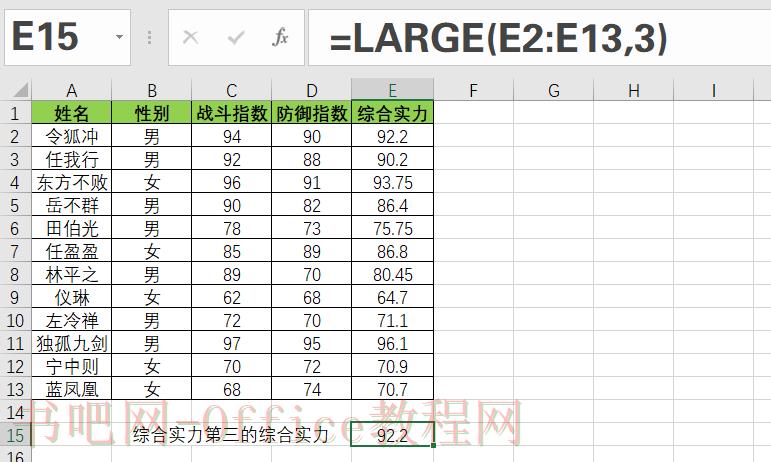This screenshot has width=771, height=462.
Task: Select name cell 林平之
Action: (x=72, y=274)
